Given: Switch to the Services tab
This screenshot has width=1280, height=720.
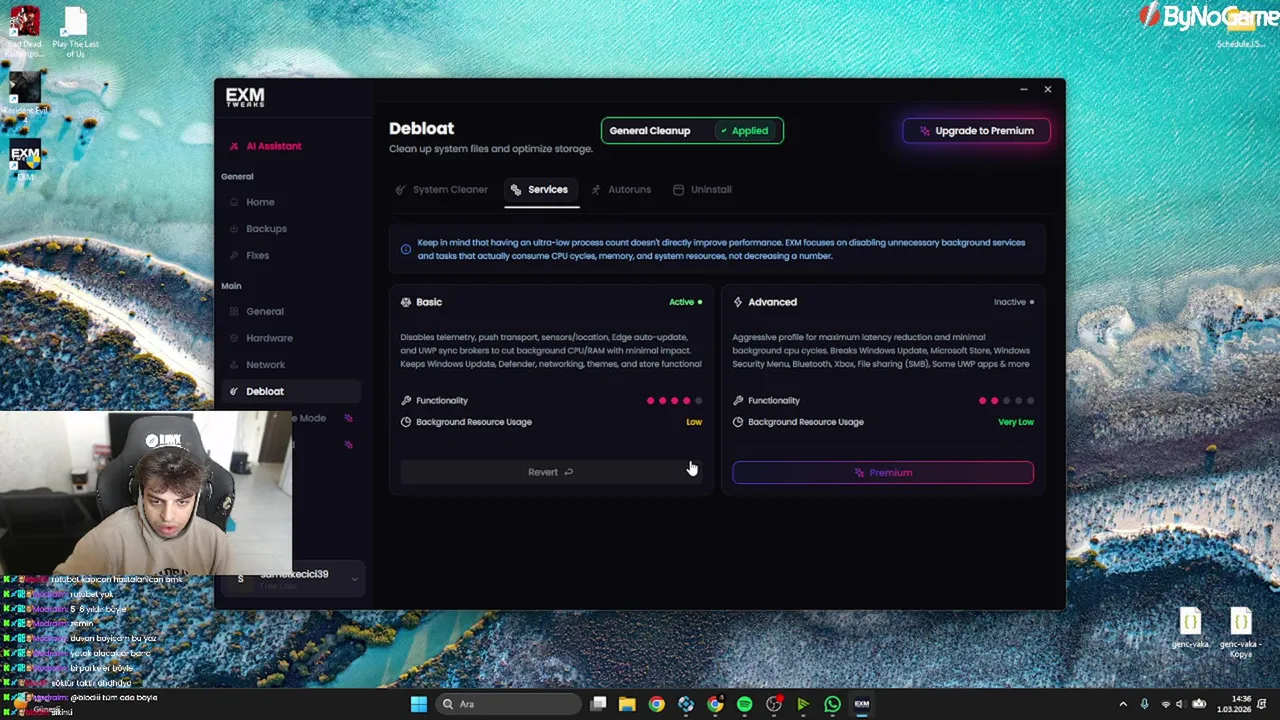Looking at the screenshot, I should click(540, 189).
